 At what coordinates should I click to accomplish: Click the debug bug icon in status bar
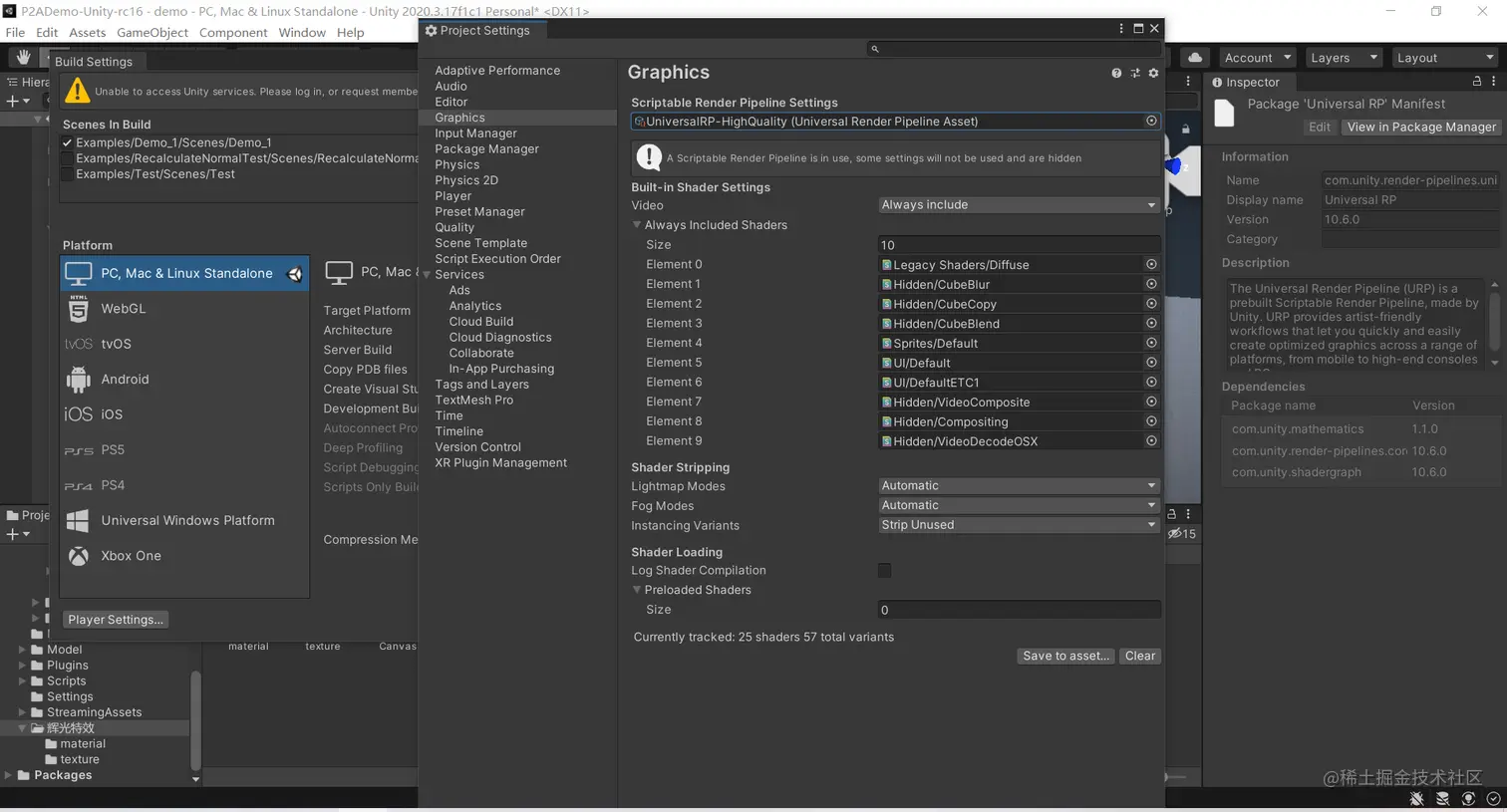point(1416,799)
